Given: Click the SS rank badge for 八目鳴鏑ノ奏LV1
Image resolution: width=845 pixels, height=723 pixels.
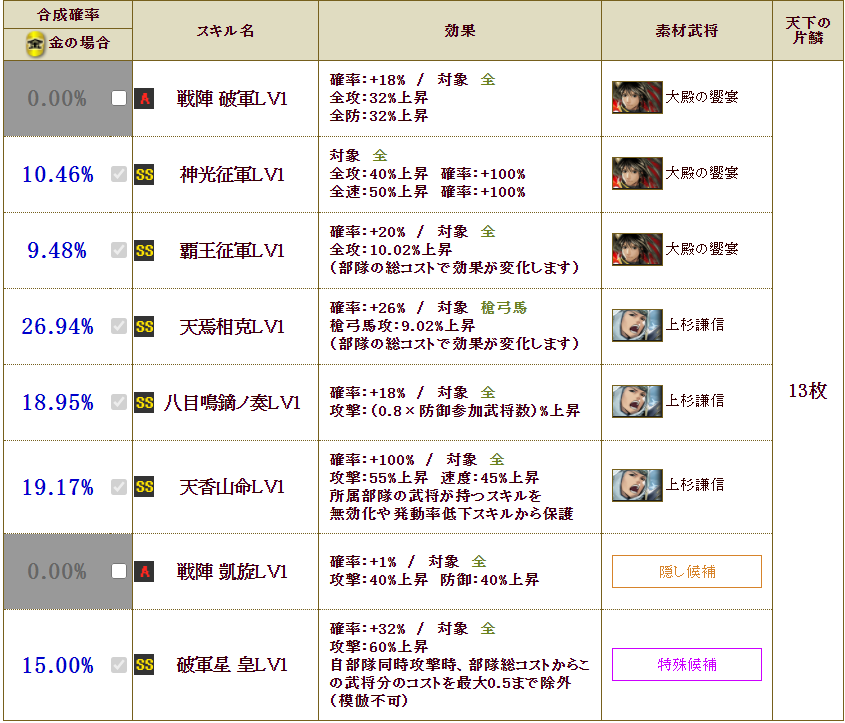Looking at the screenshot, I should click(x=144, y=402).
